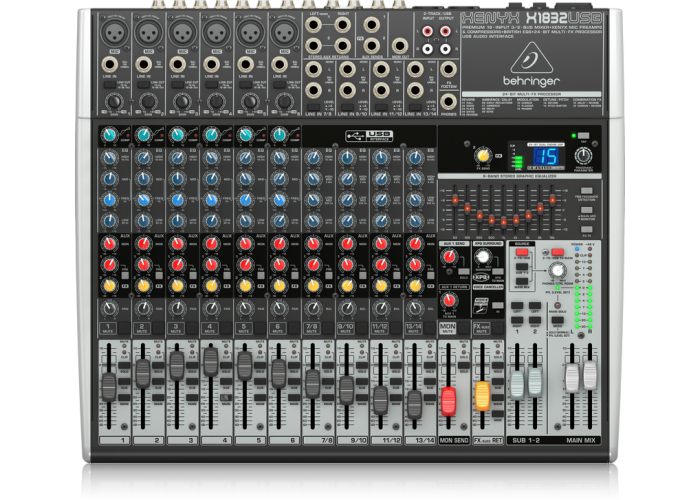Viewport: 700px width, 500px height.
Task: Toggle channel 5 LOW CUT button
Action: pyautogui.click(x=245, y=84)
